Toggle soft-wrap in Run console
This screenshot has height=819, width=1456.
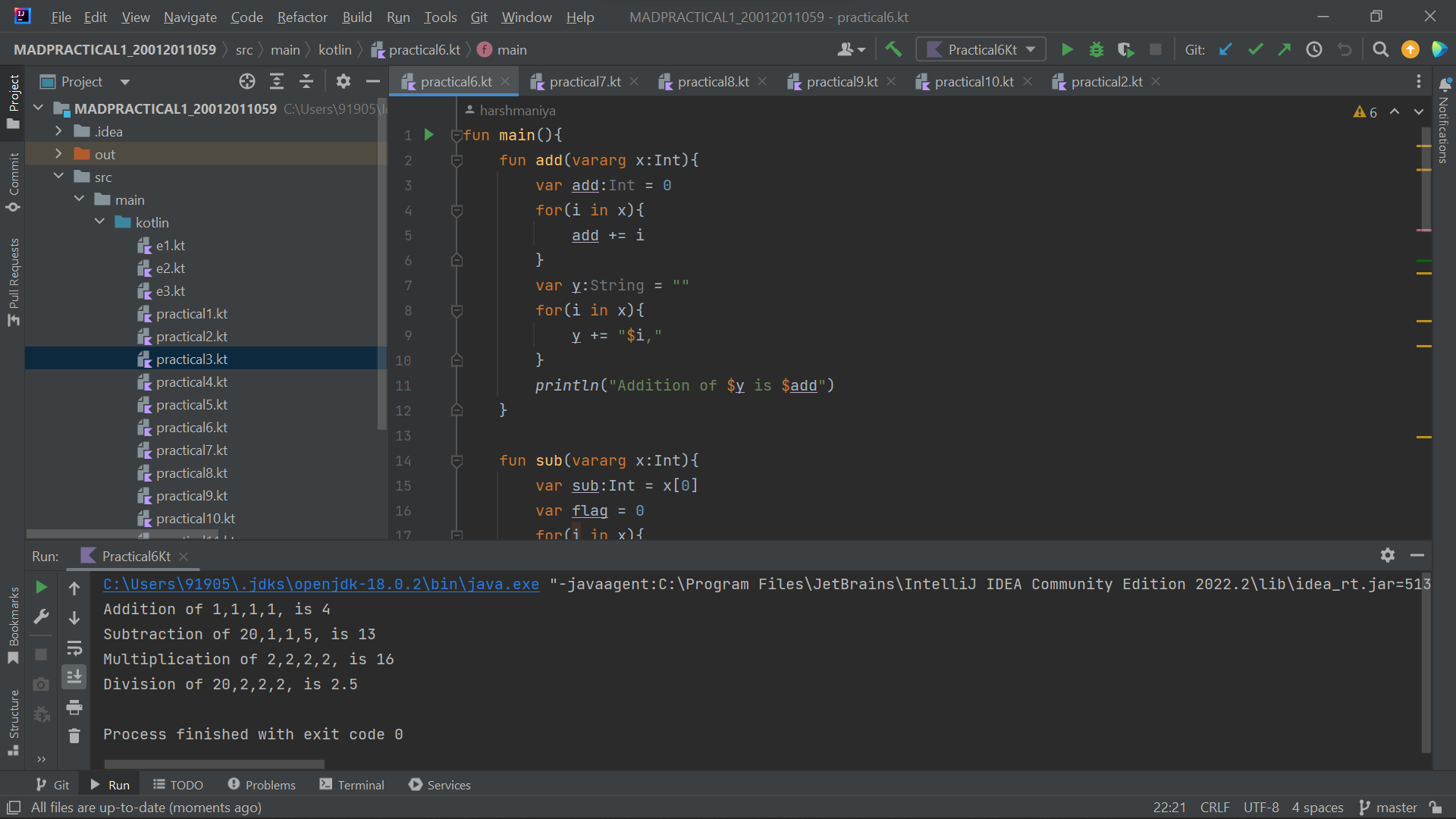point(74,648)
